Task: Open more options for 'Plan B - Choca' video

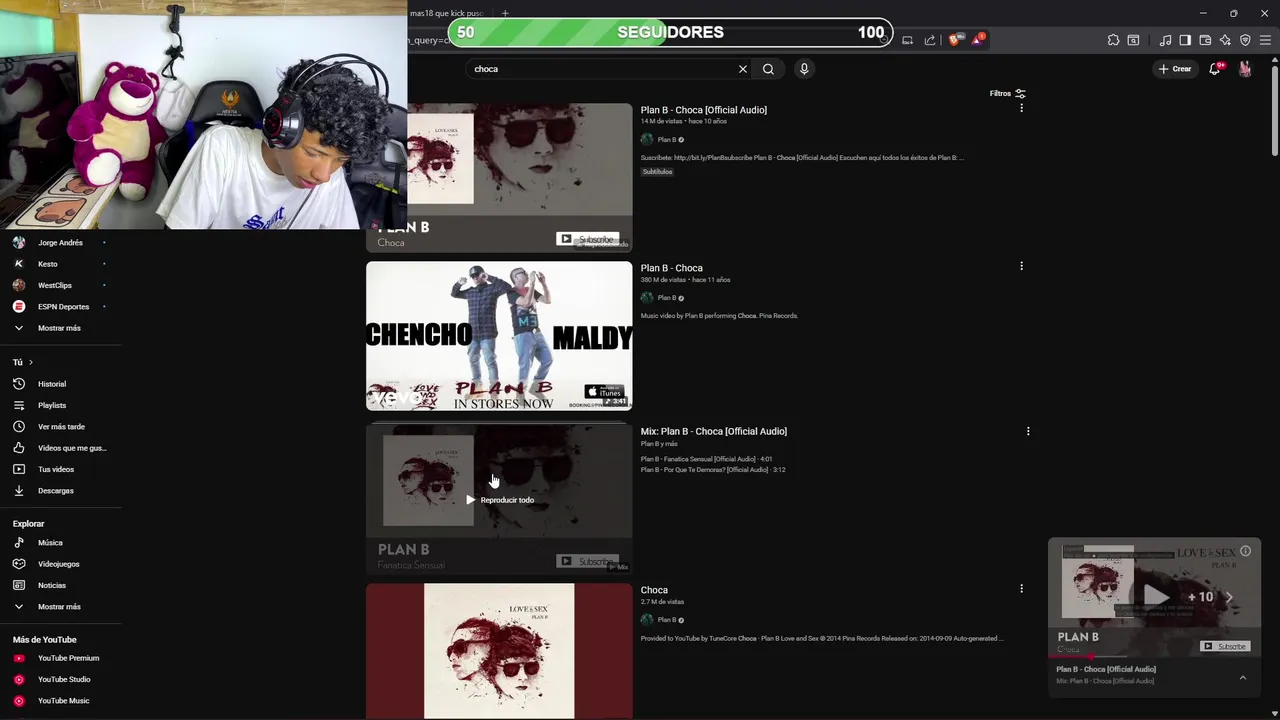Action: point(1021,266)
